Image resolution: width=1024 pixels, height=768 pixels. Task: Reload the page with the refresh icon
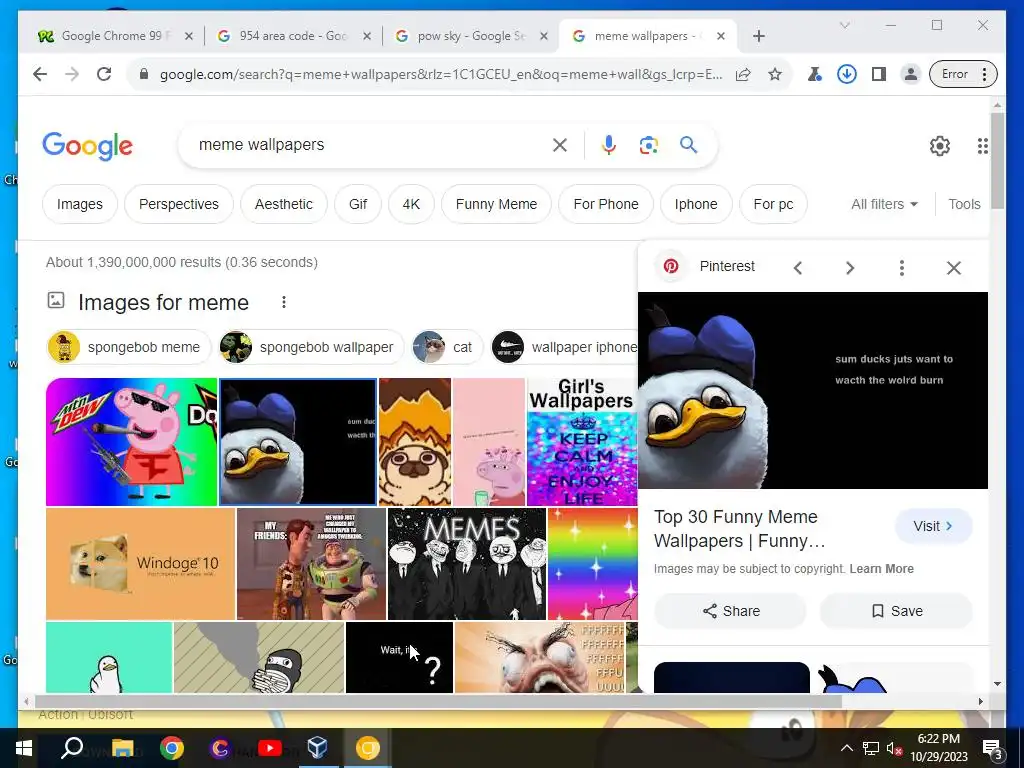(104, 74)
